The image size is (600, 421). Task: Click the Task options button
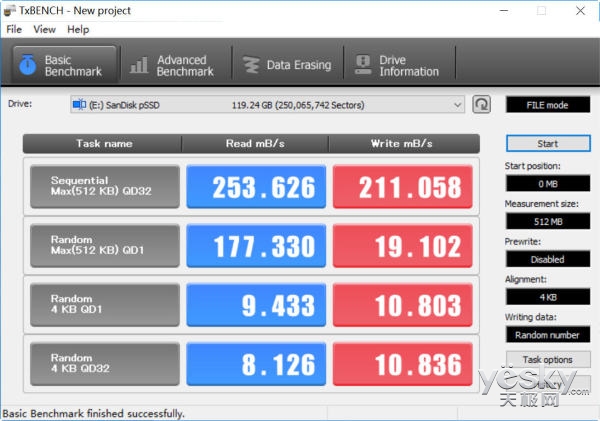tap(547, 359)
